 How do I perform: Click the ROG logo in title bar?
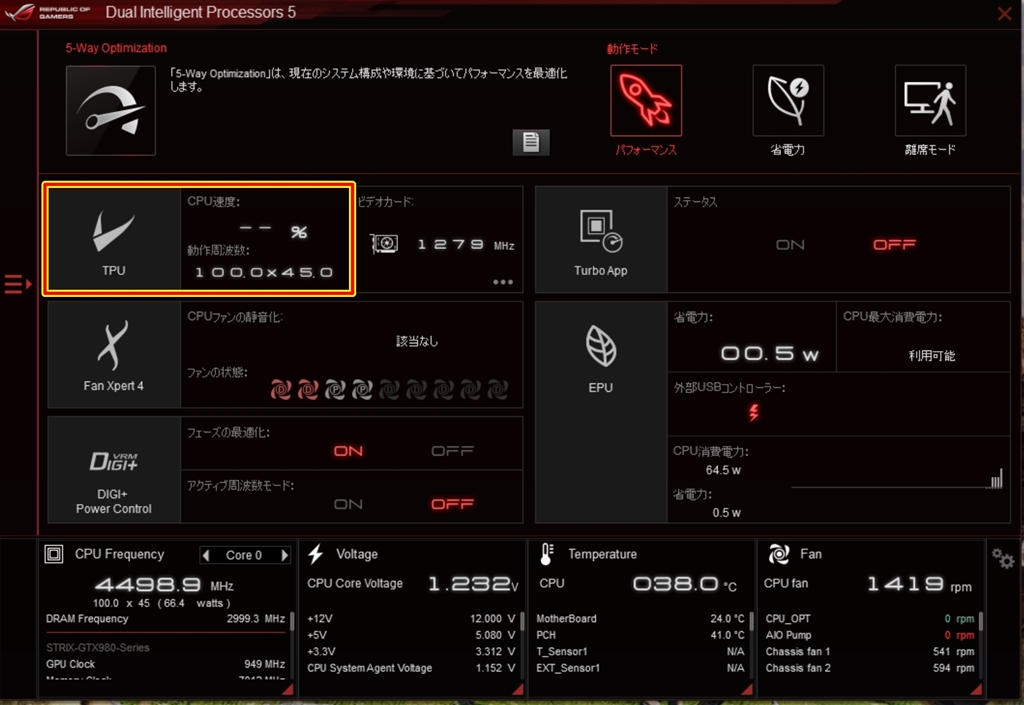point(20,12)
